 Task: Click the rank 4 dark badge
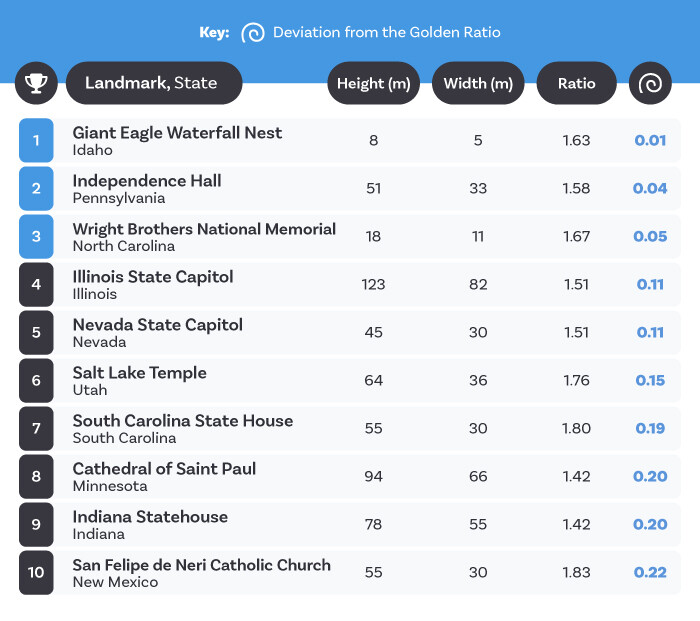(36, 284)
